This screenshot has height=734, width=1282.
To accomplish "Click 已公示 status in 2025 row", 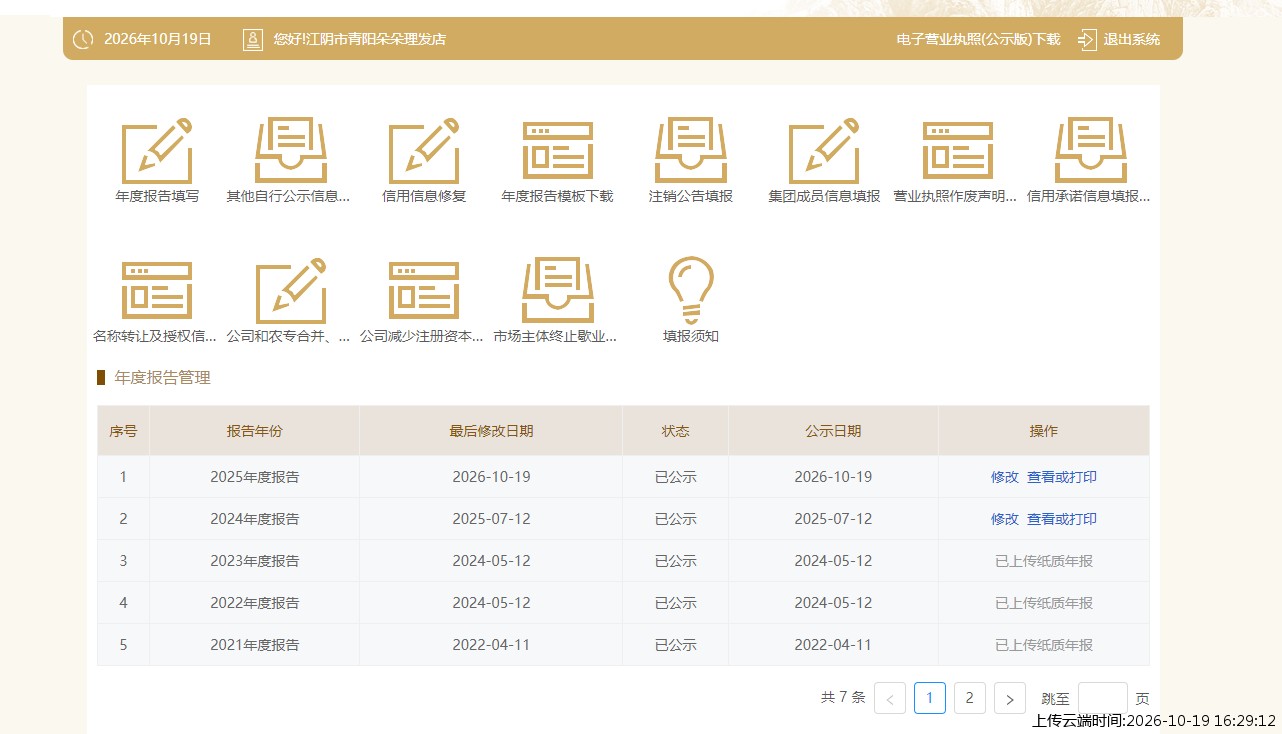I will 676,477.
